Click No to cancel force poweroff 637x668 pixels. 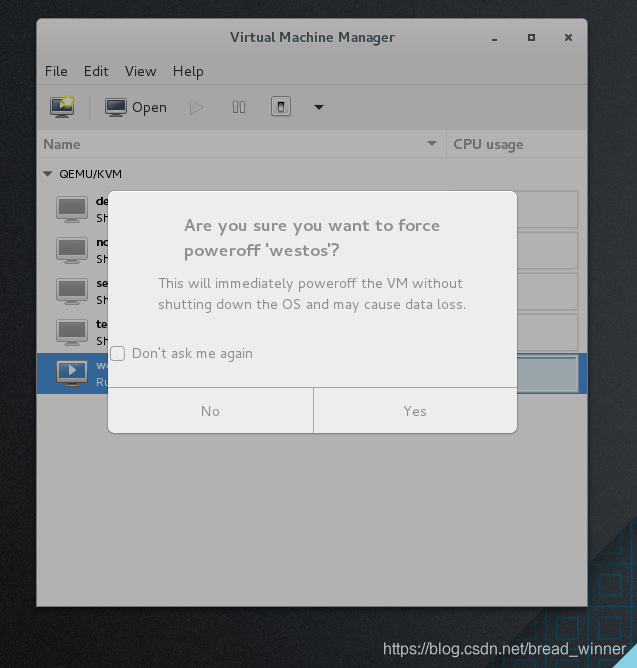[x=210, y=411]
